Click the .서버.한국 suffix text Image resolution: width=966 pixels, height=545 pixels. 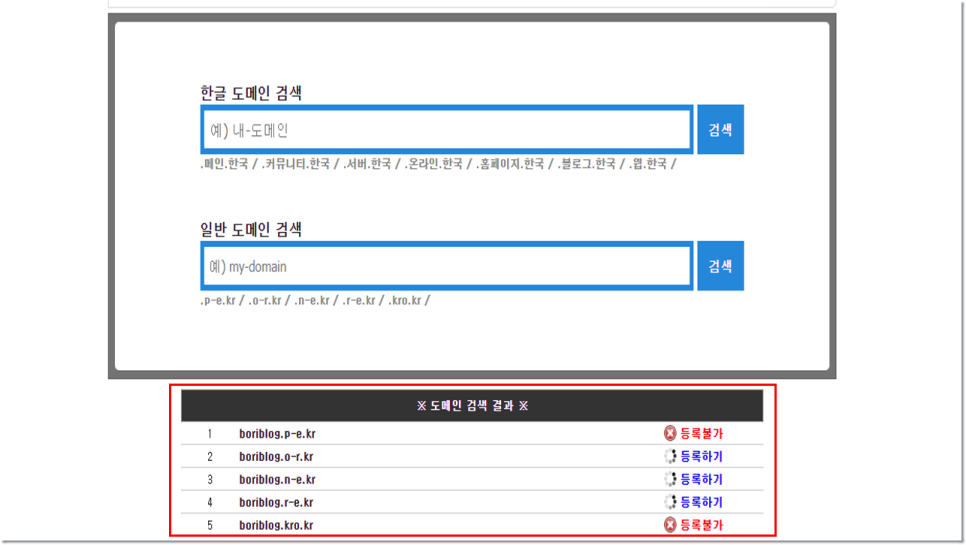[367, 163]
